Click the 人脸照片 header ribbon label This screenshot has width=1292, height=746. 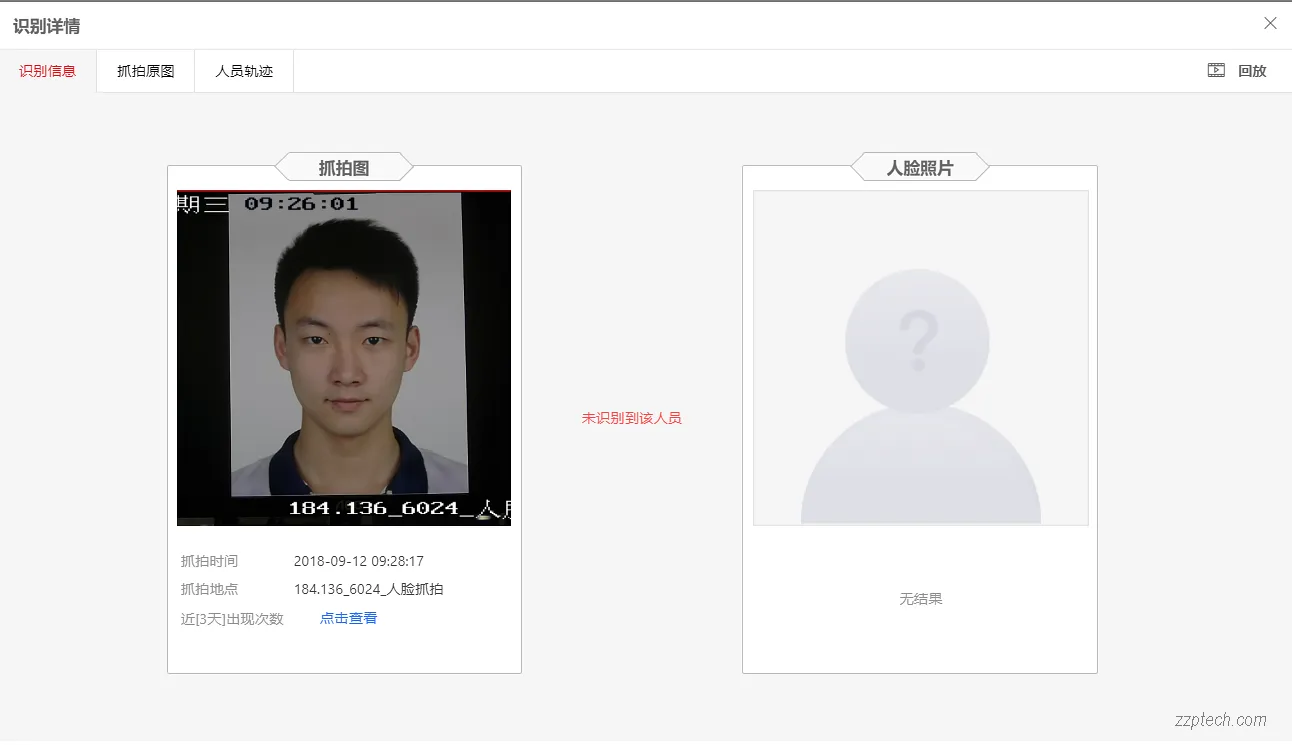coord(919,166)
